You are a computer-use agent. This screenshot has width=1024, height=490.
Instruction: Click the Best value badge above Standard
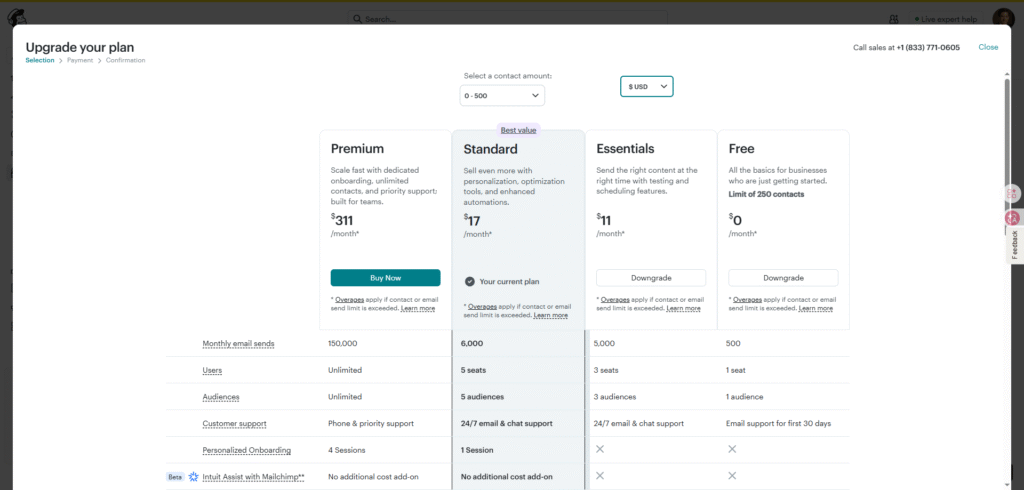(519, 130)
